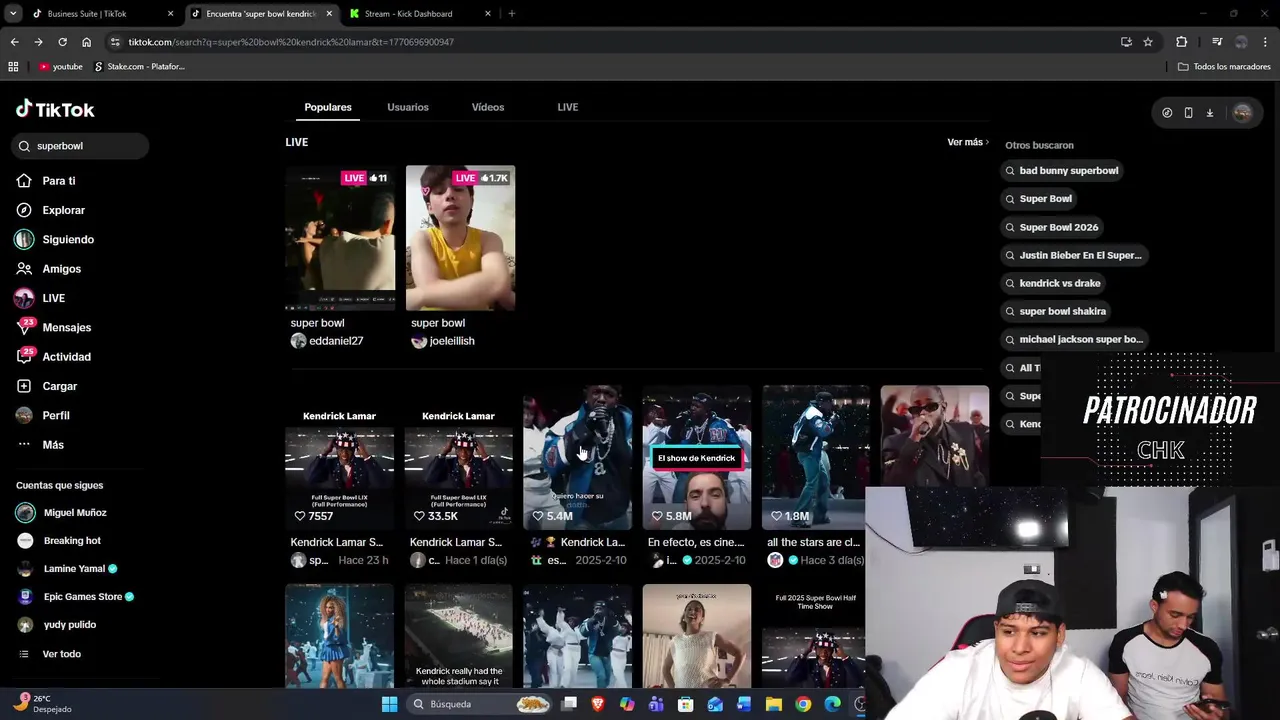Image resolution: width=1280 pixels, height=720 pixels.
Task: Open Chrome three-dot menu
Action: pyautogui.click(x=1266, y=42)
